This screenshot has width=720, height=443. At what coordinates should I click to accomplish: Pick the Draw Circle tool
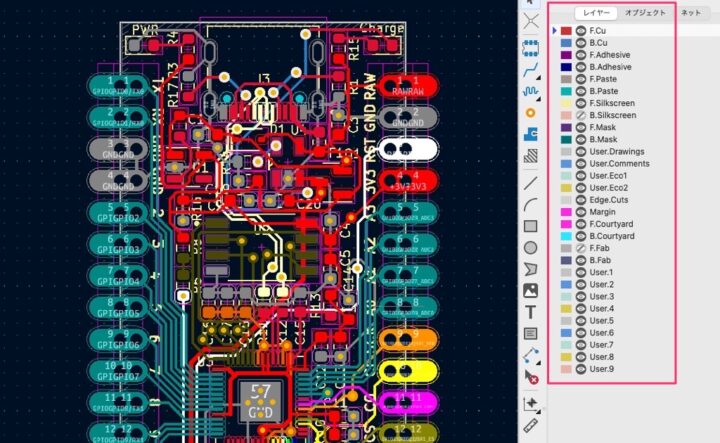[x=531, y=247]
